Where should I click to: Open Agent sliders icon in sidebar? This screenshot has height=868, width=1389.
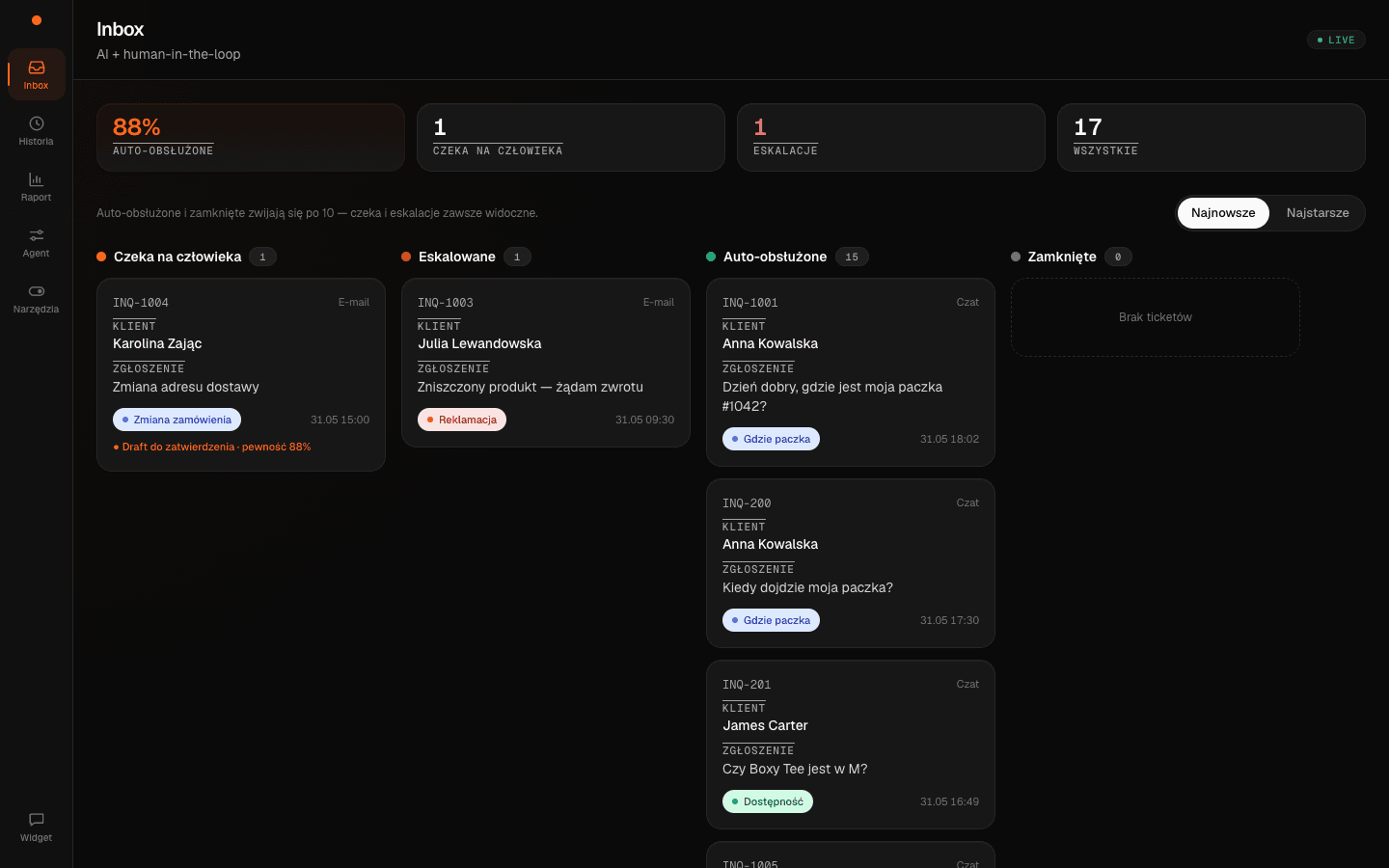(x=36, y=242)
